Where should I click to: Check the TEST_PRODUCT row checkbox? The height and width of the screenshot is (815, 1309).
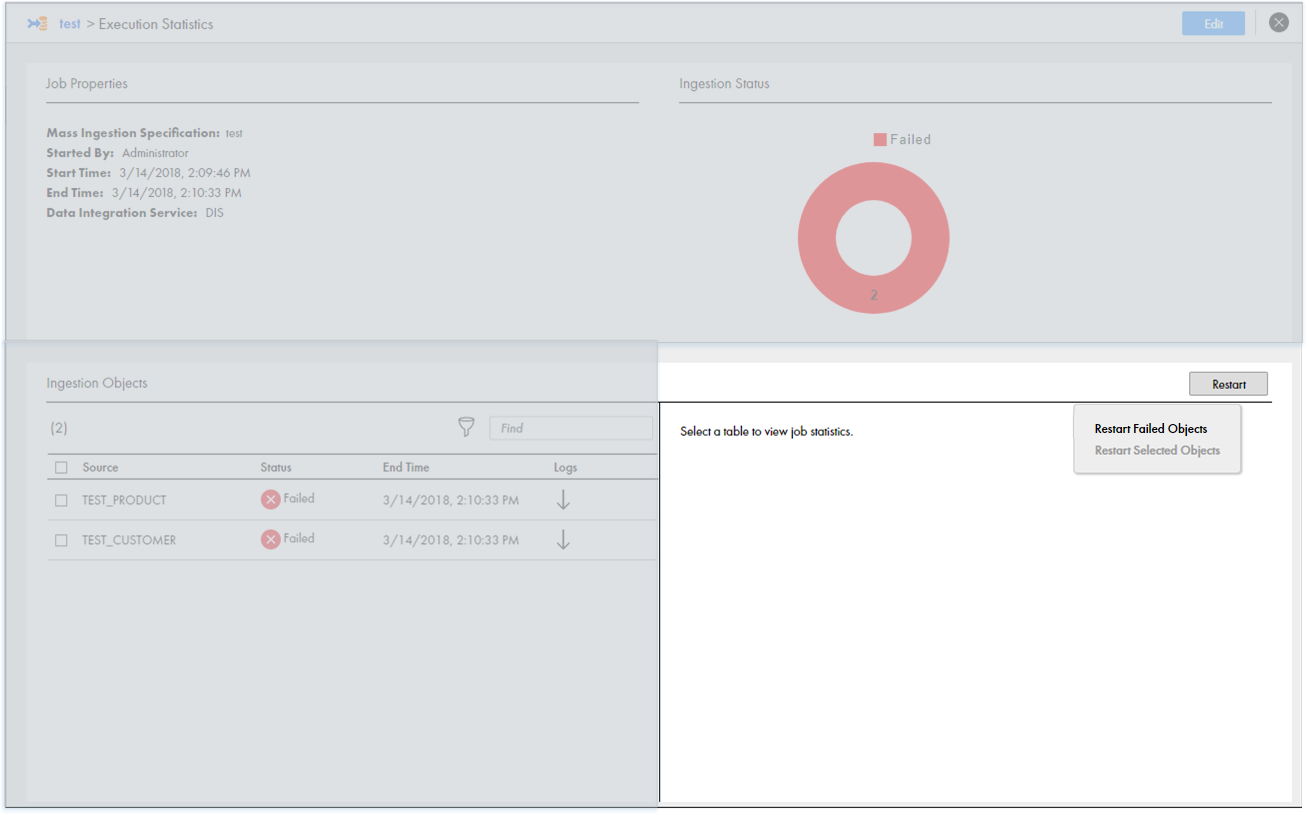click(62, 500)
